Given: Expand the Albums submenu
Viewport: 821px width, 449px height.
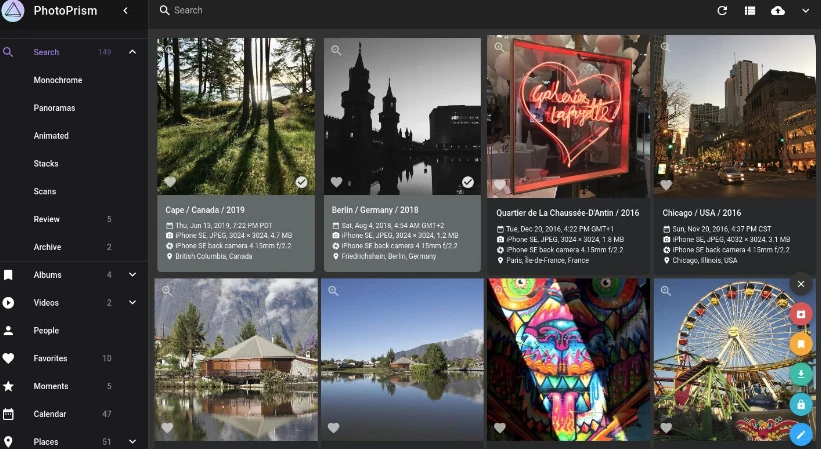Looking at the screenshot, I should pos(132,275).
